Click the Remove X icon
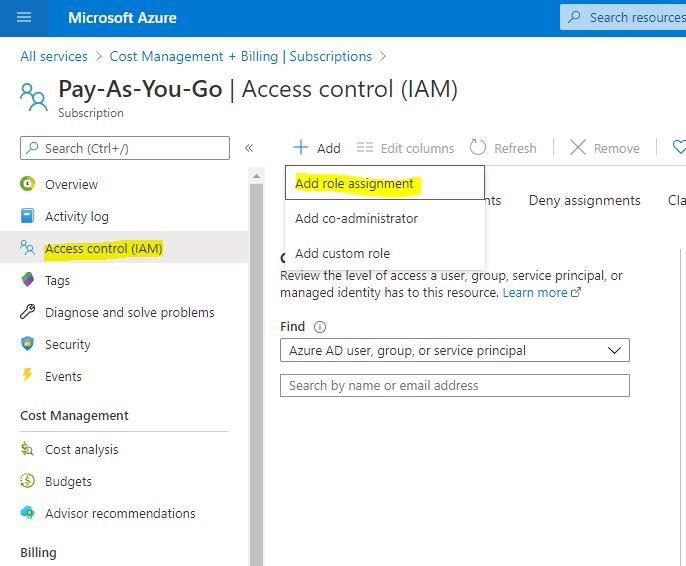Image resolution: width=686 pixels, height=566 pixels. pos(578,147)
